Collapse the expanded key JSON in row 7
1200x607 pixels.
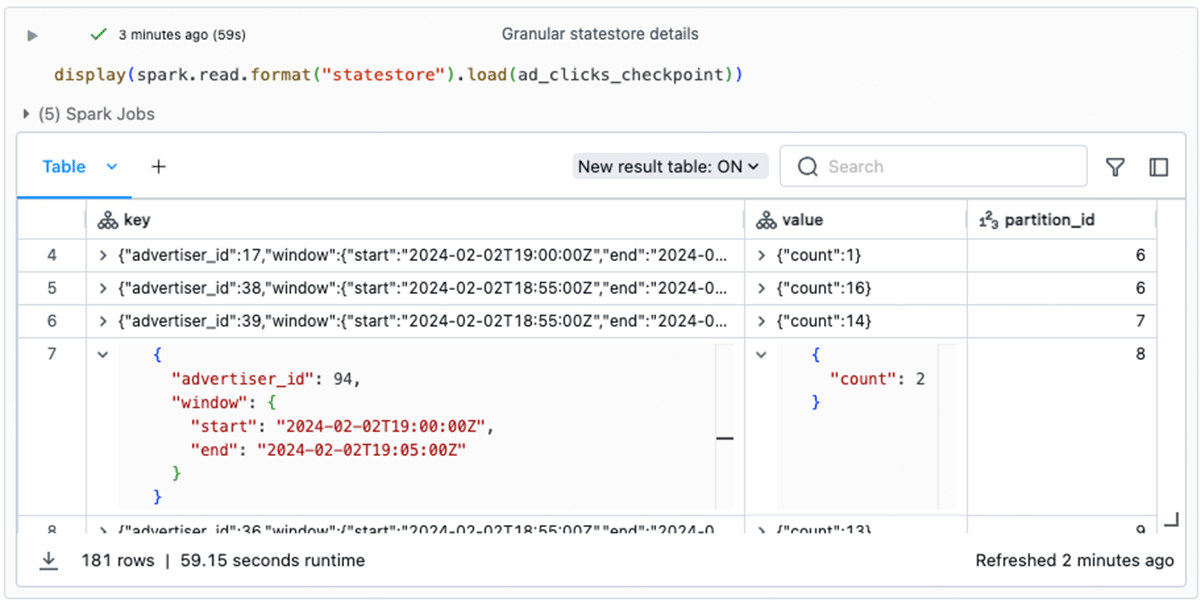click(x=102, y=354)
